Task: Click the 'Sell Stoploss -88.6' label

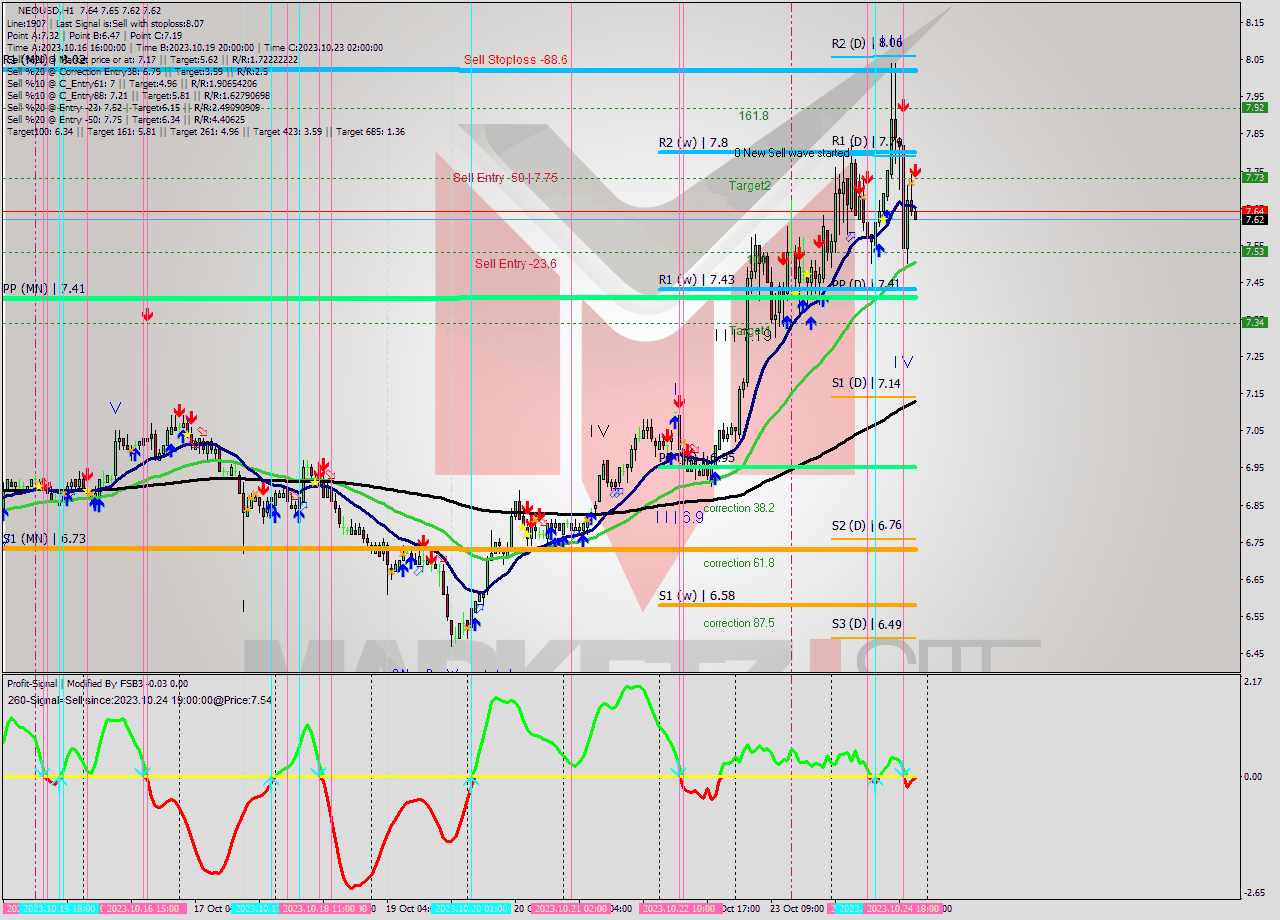Action: coord(515,60)
